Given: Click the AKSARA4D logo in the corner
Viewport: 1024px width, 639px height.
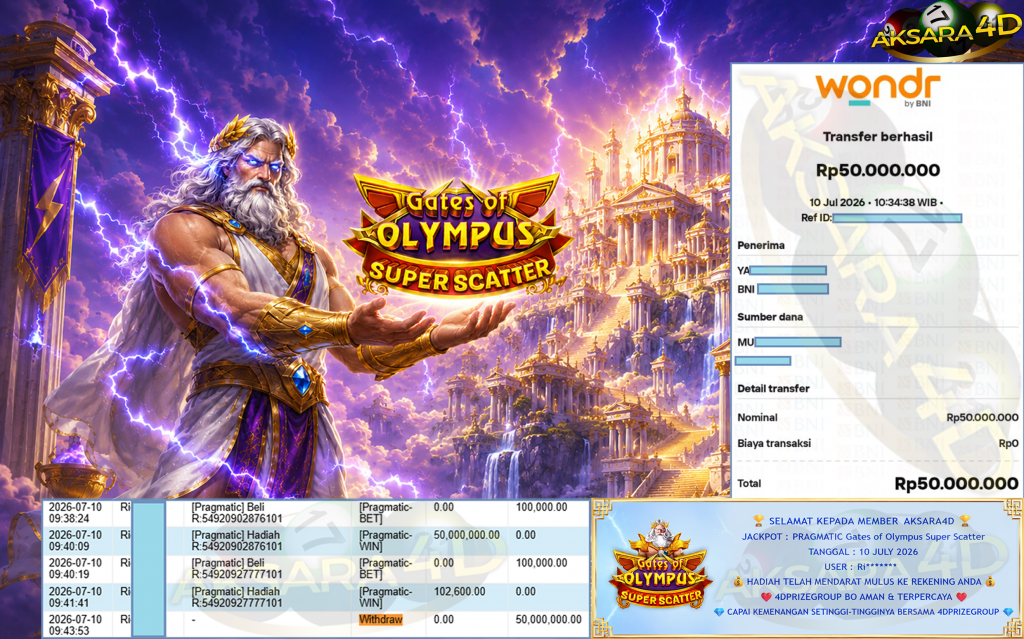Looking at the screenshot, I should pos(946,29).
